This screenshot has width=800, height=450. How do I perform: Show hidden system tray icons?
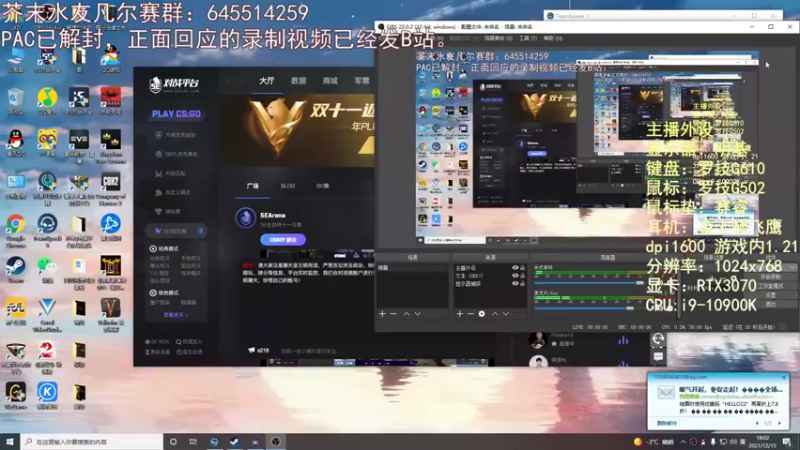[x=683, y=442]
